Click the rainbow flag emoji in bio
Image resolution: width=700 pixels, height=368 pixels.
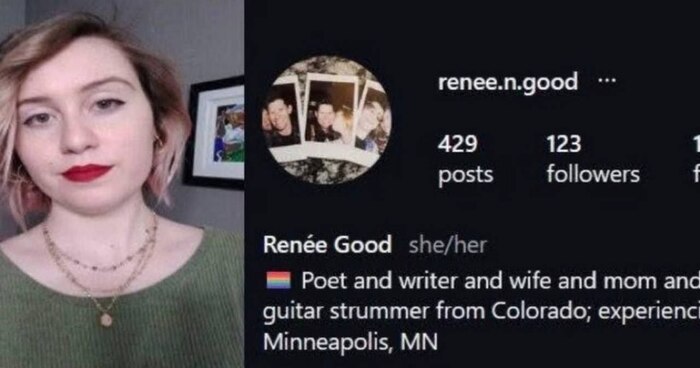click(279, 281)
